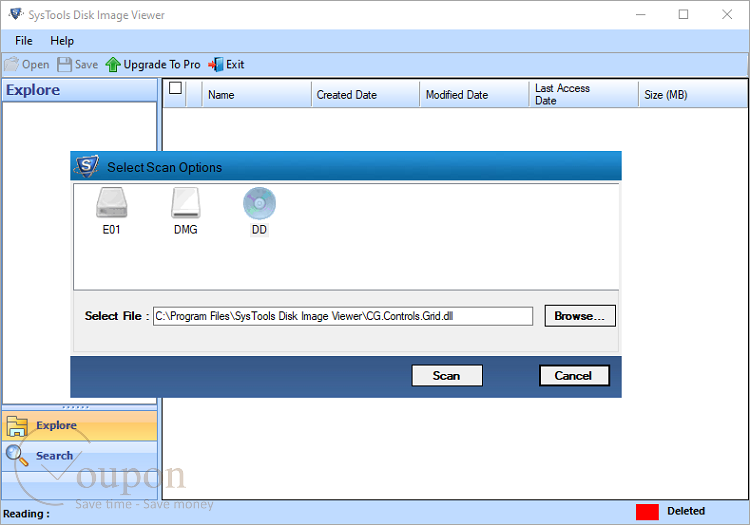Sort by the Created Date column header

point(365,95)
